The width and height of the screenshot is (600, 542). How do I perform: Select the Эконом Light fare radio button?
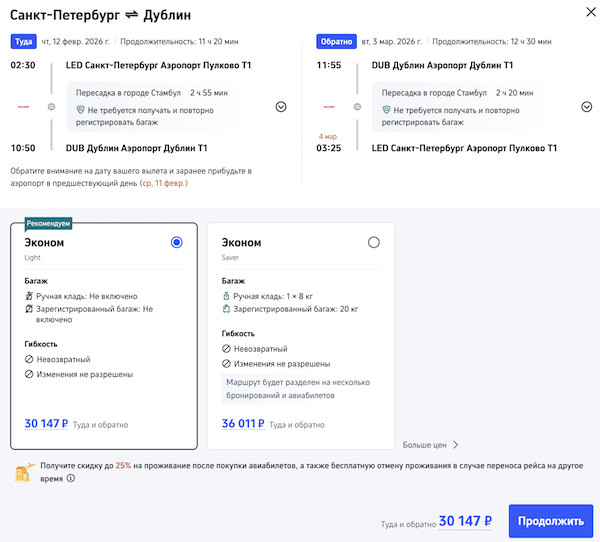click(177, 242)
